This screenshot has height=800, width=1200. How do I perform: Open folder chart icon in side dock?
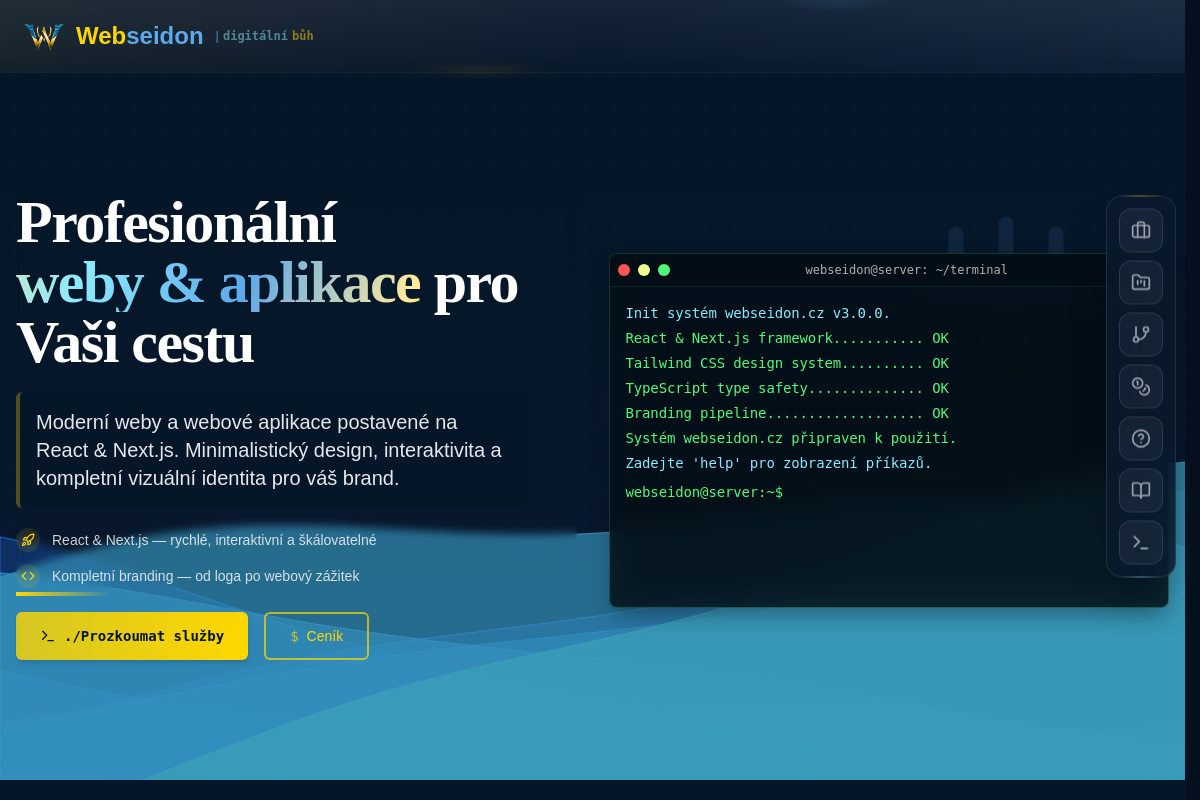[x=1141, y=282]
